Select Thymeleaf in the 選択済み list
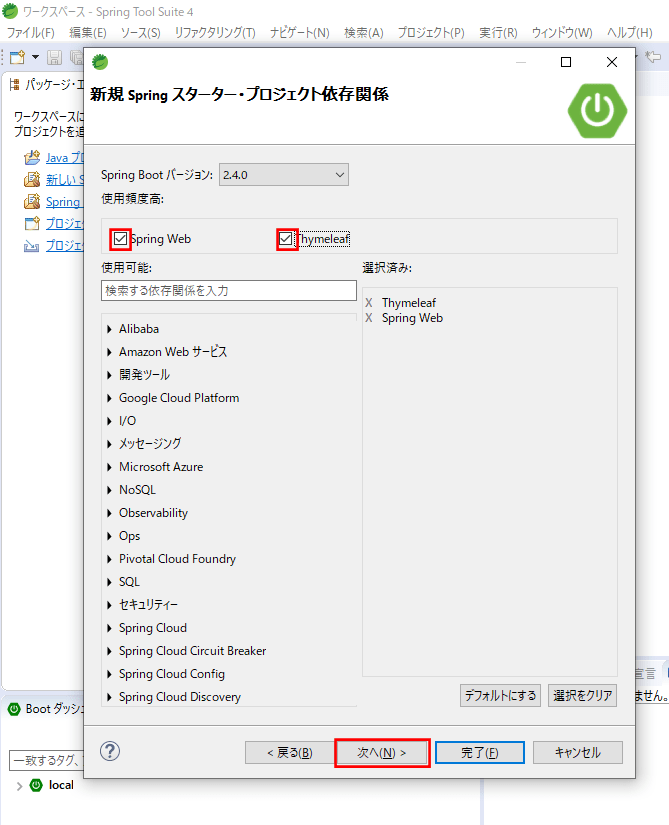The width and height of the screenshot is (669, 825). point(409,303)
